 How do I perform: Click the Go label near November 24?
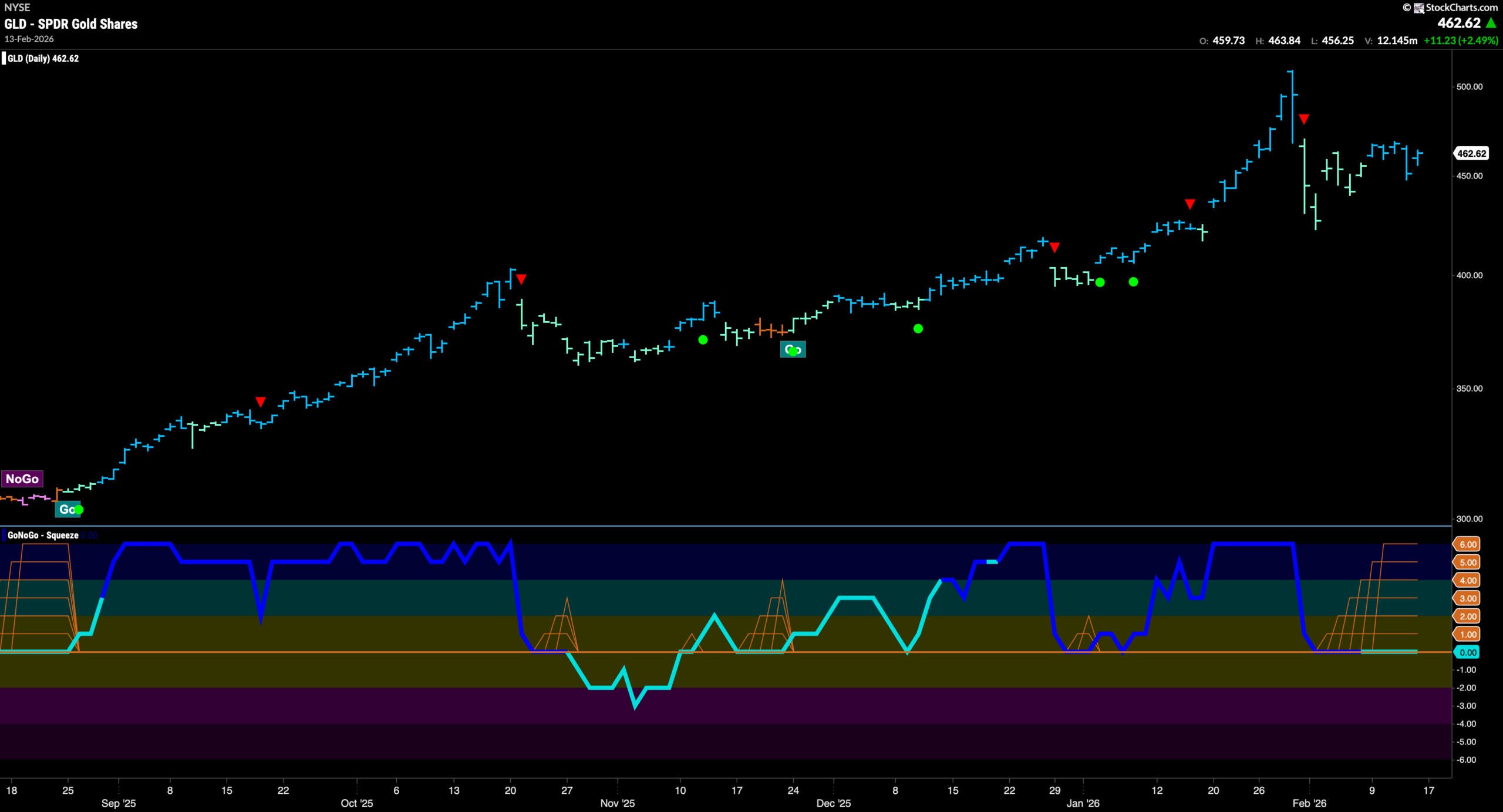coord(793,349)
